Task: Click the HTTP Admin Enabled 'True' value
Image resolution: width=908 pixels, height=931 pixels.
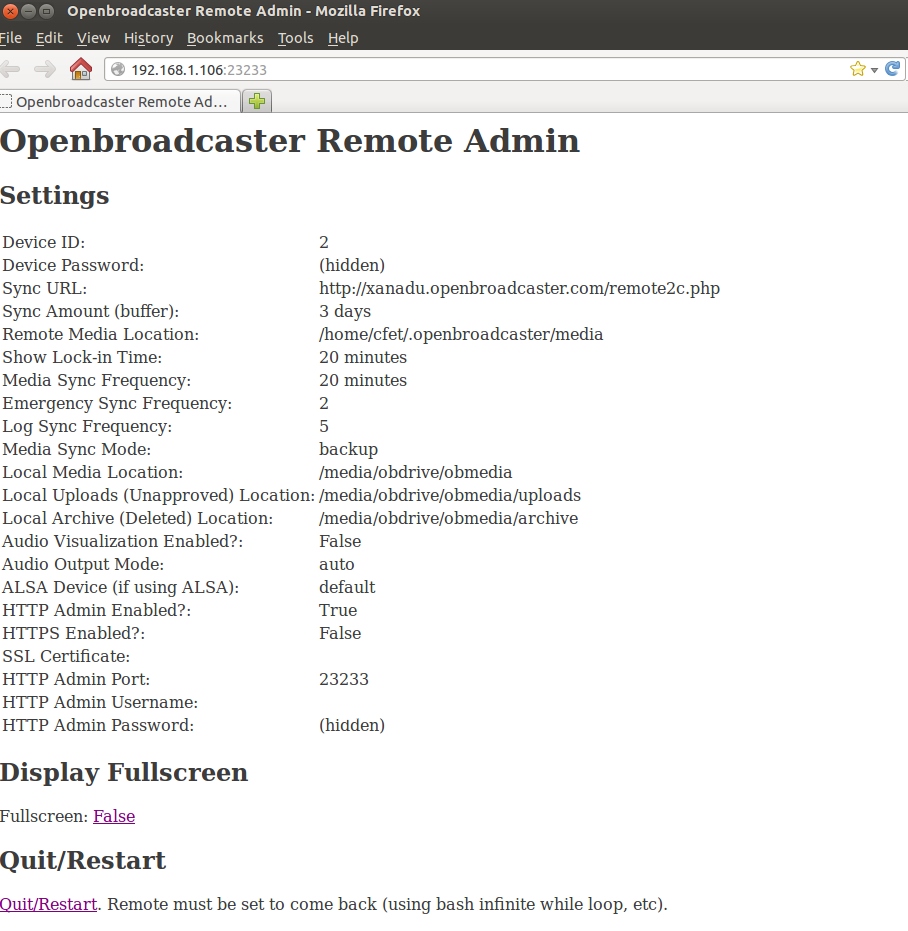Action: (x=338, y=610)
